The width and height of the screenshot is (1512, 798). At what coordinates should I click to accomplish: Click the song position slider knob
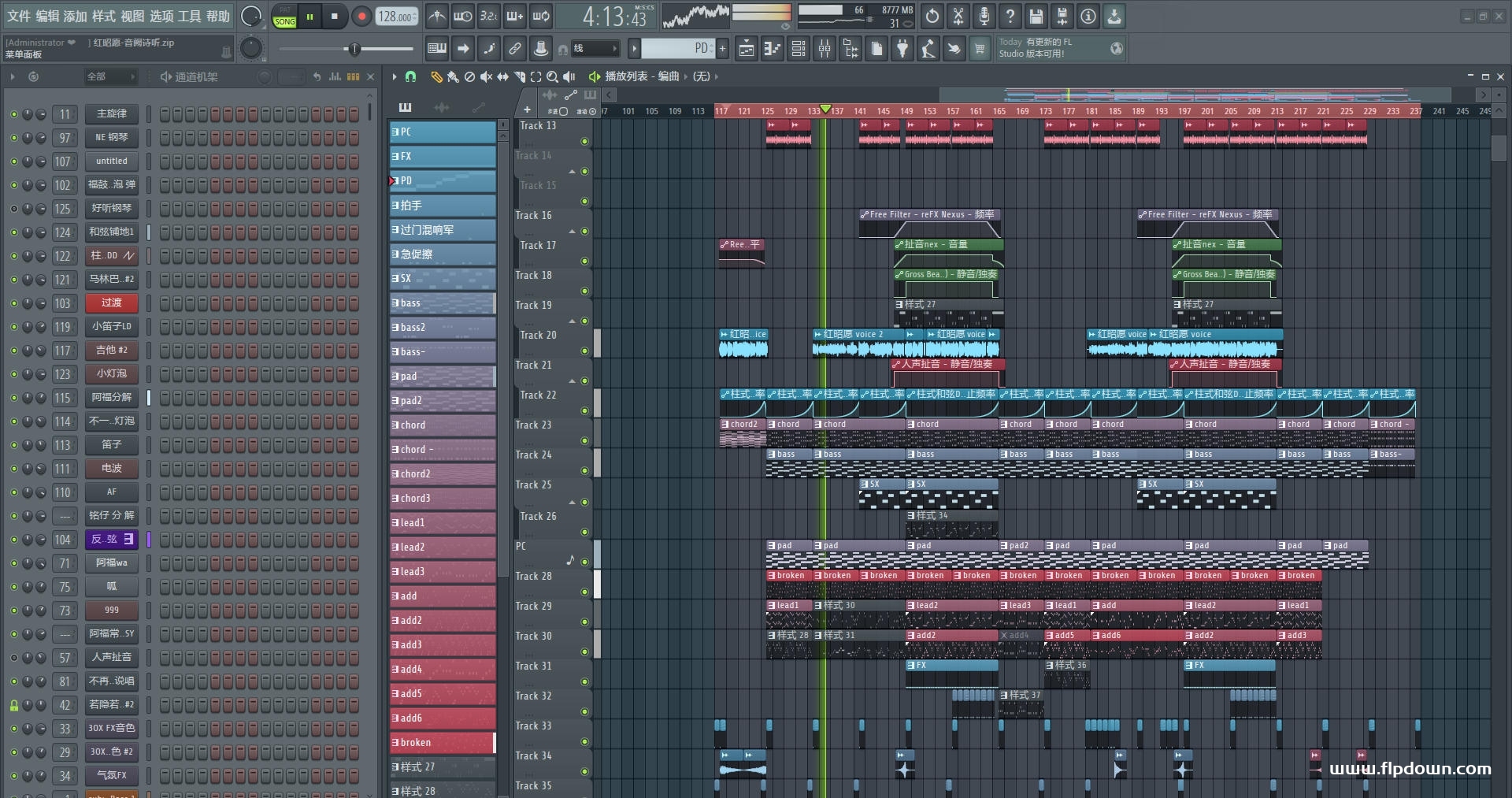click(354, 49)
